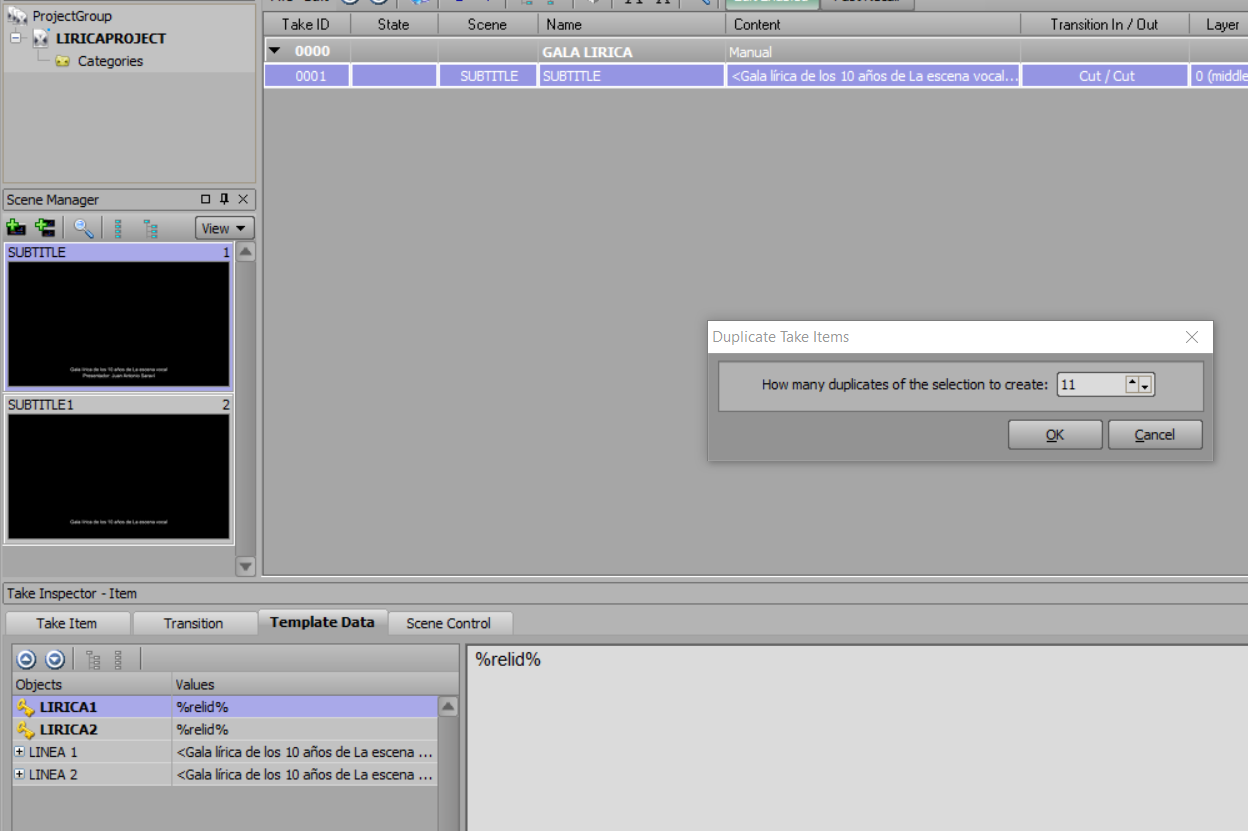Collapse the 0000 GALA LIRICA group triangle
This screenshot has height=831, width=1248.
[x=274, y=51]
